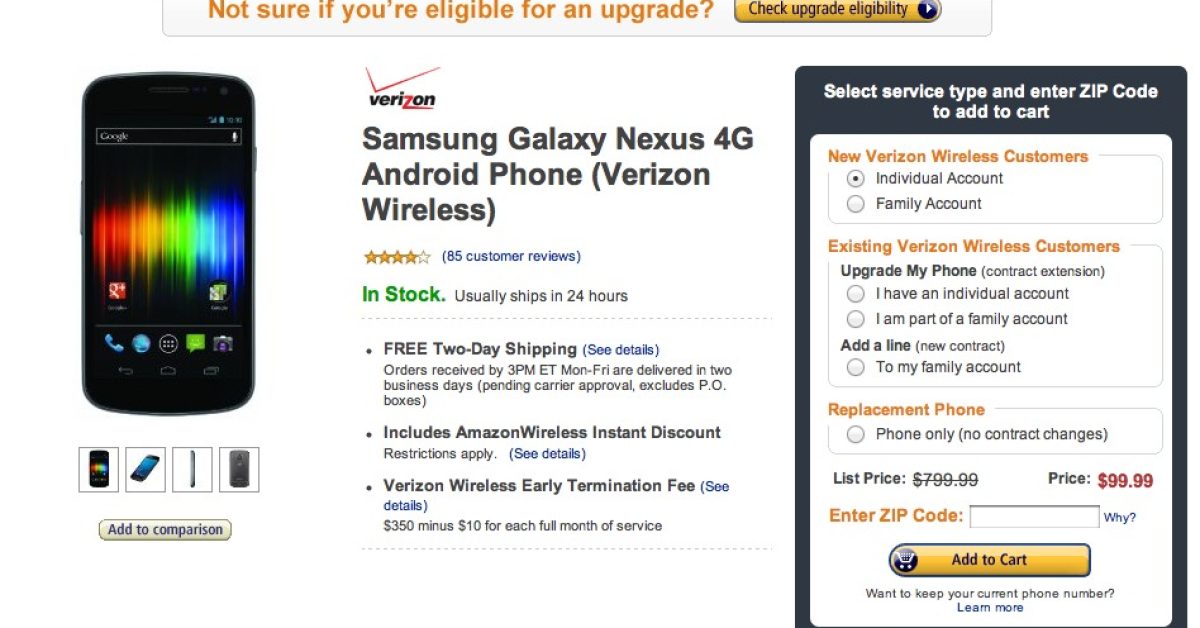
Task: Select the front view phone thumbnail
Action: point(99,469)
